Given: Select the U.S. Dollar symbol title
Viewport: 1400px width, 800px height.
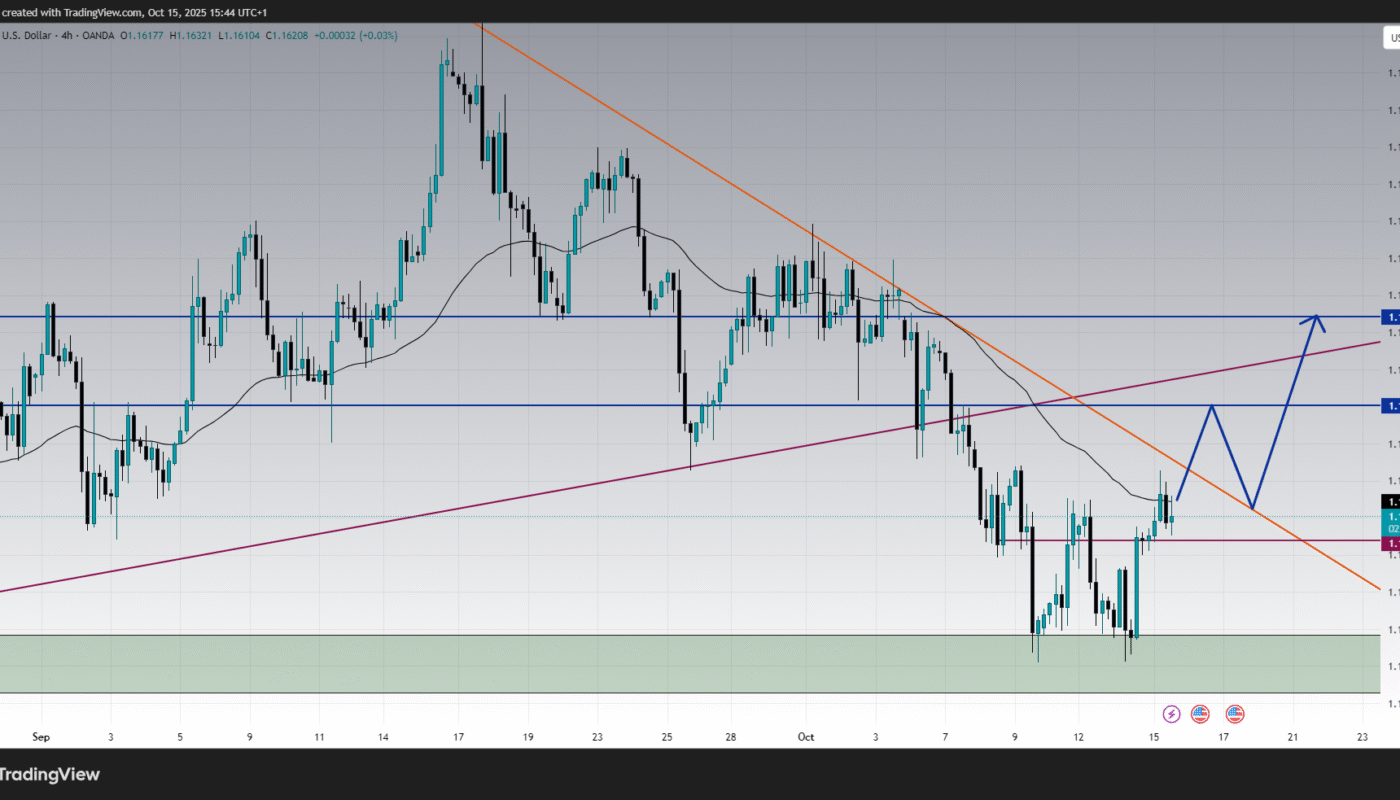Looking at the screenshot, I should click(27, 34).
